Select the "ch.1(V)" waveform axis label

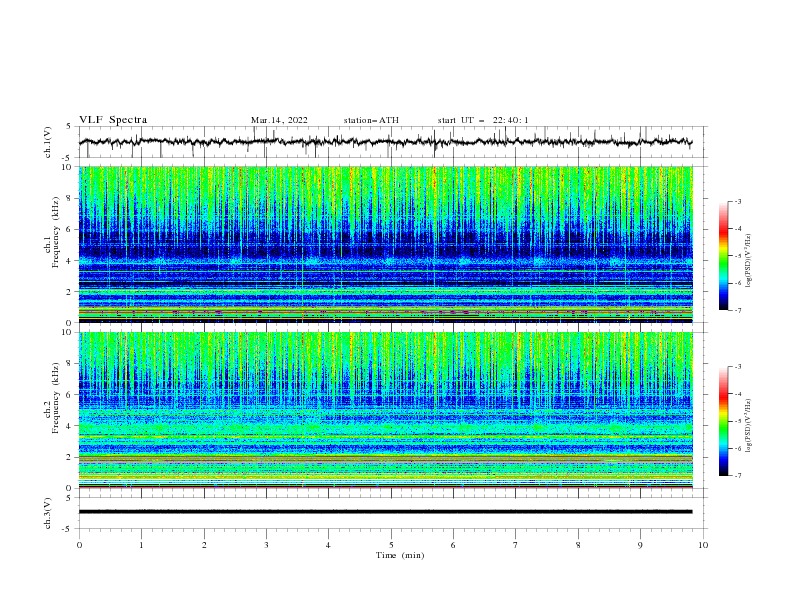pos(48,142)
